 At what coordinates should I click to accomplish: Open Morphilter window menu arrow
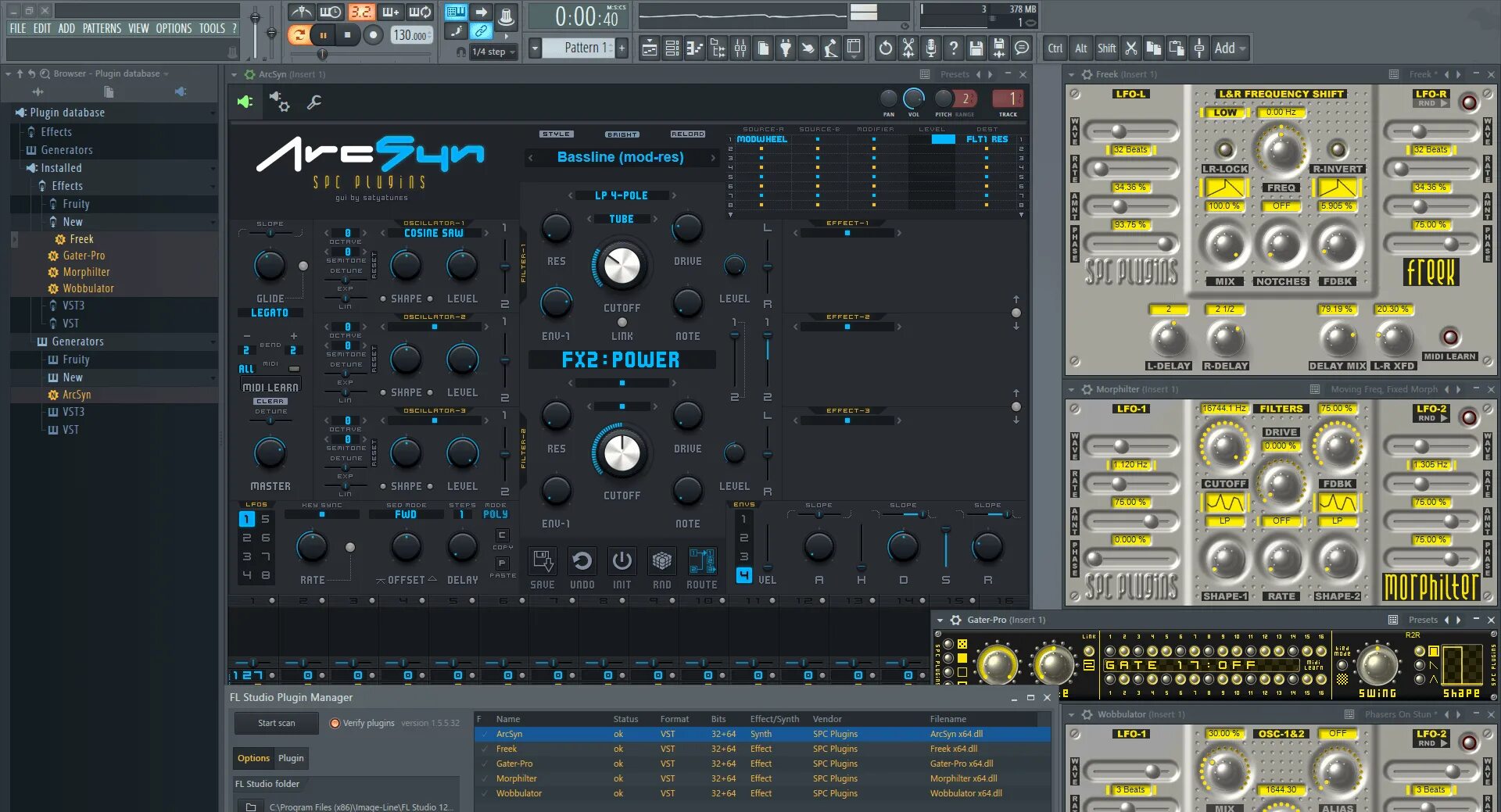click(1071, 389)
